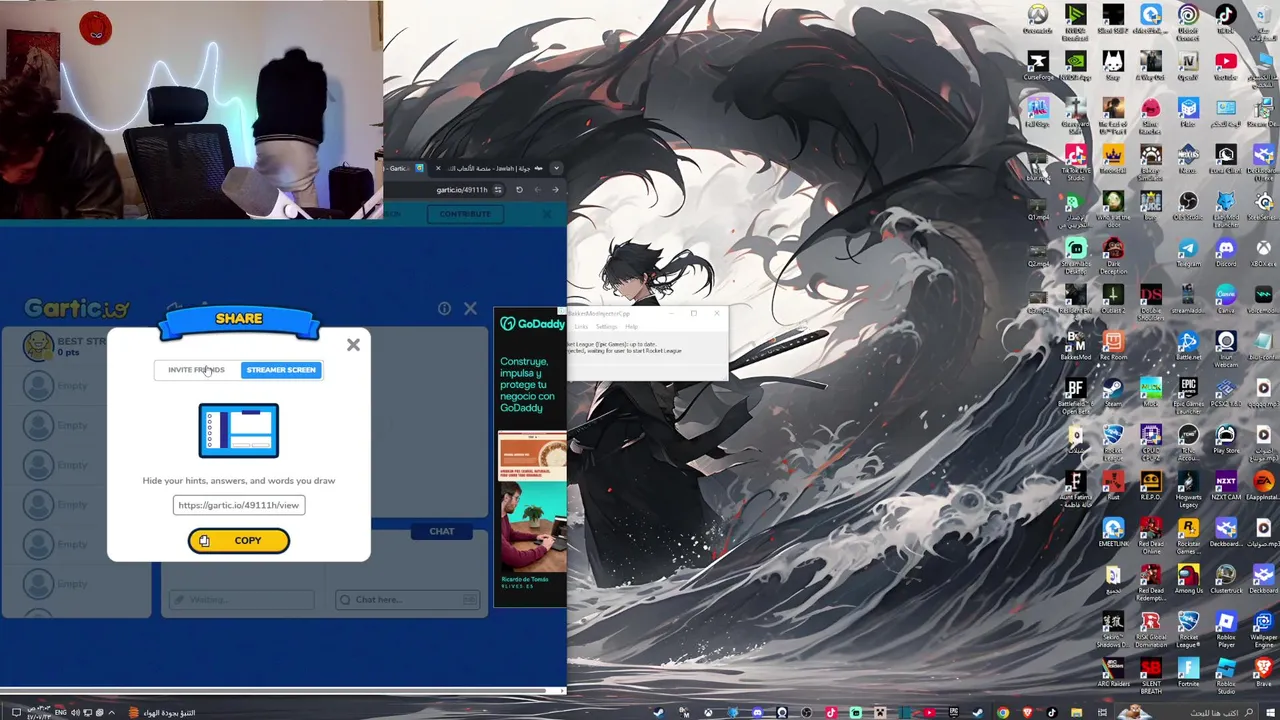
Task: Click the chat input field in Gartic
Action: point(407,600)
